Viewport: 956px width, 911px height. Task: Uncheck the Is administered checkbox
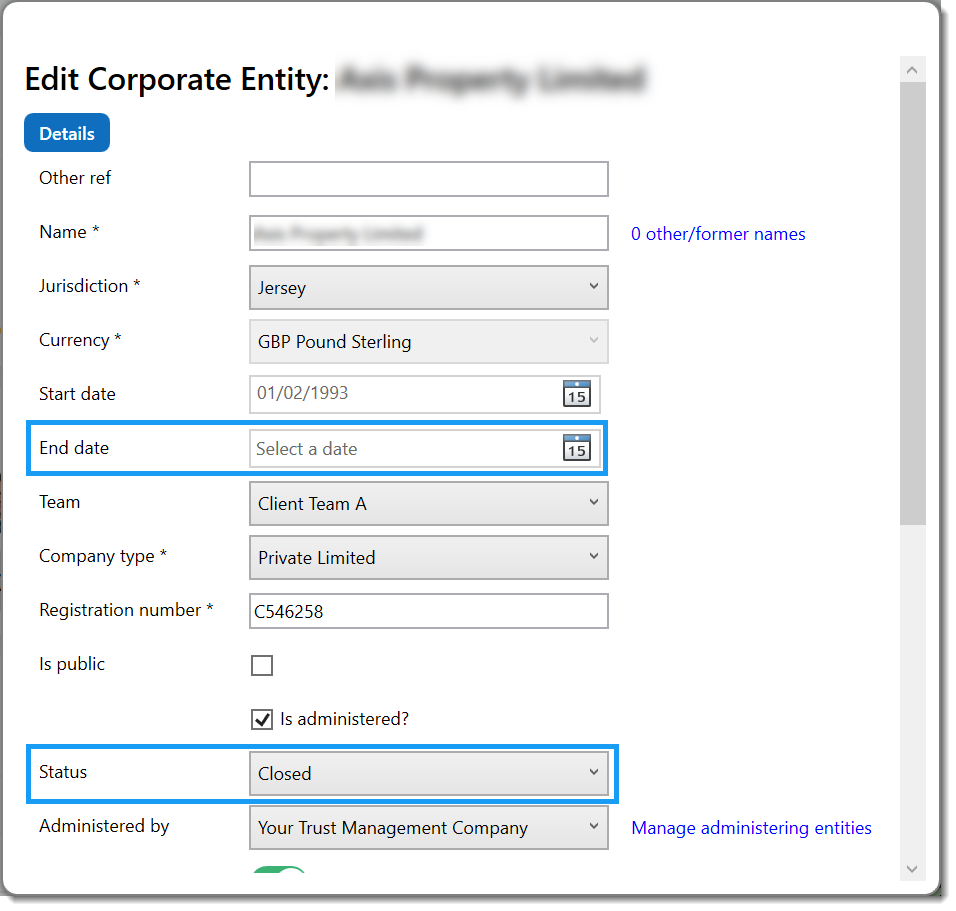pyautogui.click(x=261, y=719)
